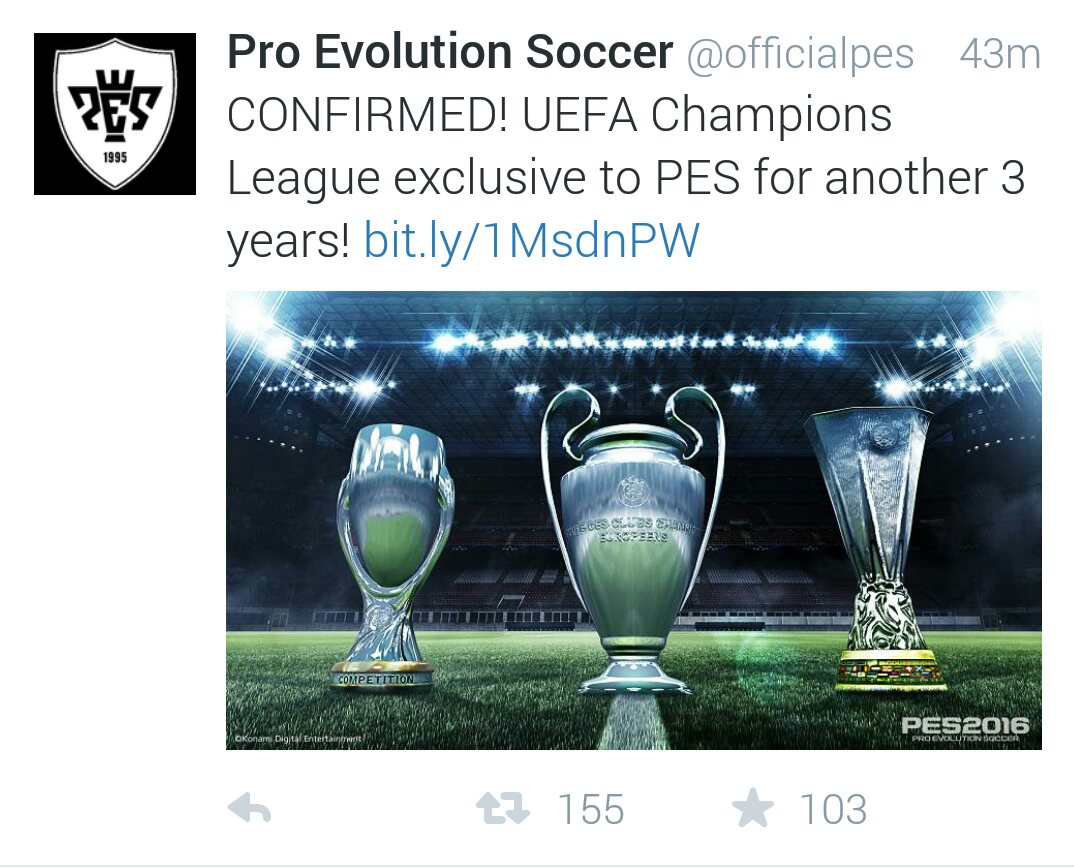Click the PES2016 logo in the image

pos(964,727)
